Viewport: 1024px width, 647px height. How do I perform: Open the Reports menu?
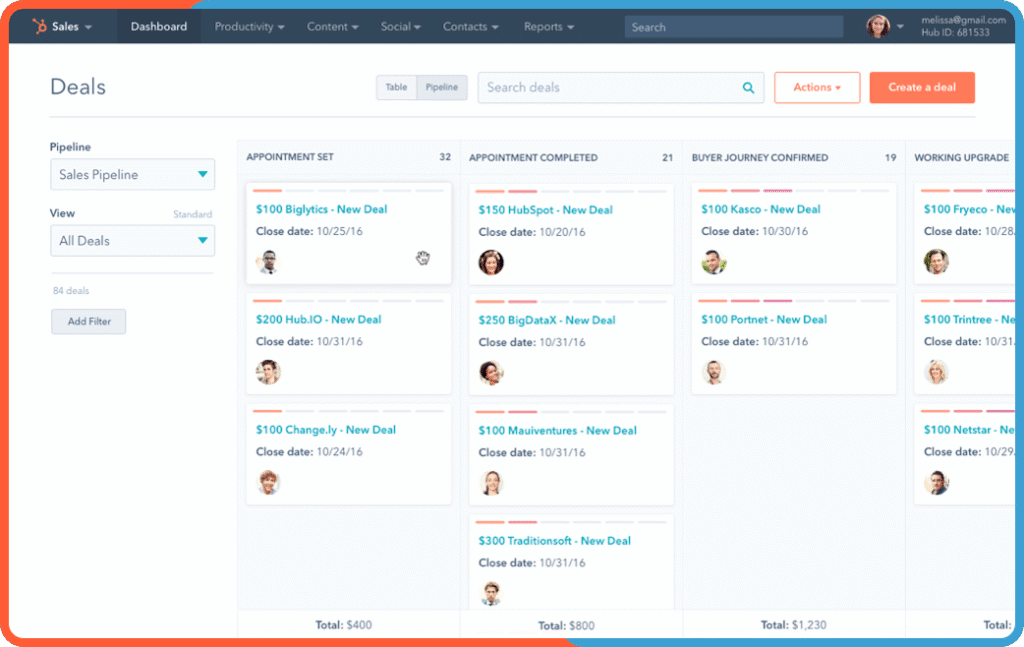tap(548, 26)
